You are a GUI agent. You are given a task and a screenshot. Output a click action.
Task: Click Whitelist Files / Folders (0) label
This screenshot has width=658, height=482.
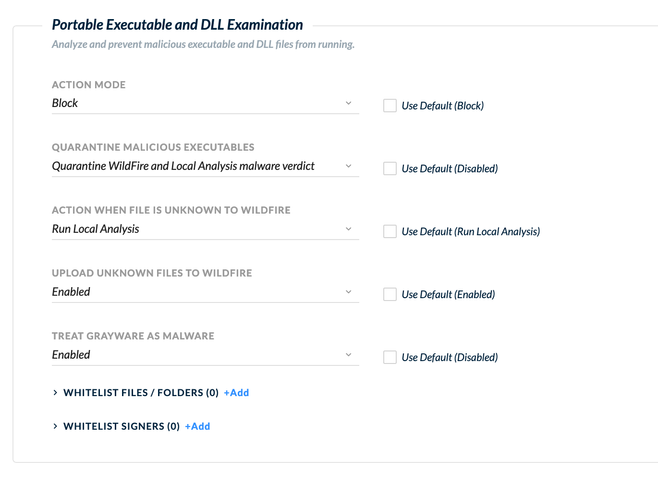click(140, 393)
